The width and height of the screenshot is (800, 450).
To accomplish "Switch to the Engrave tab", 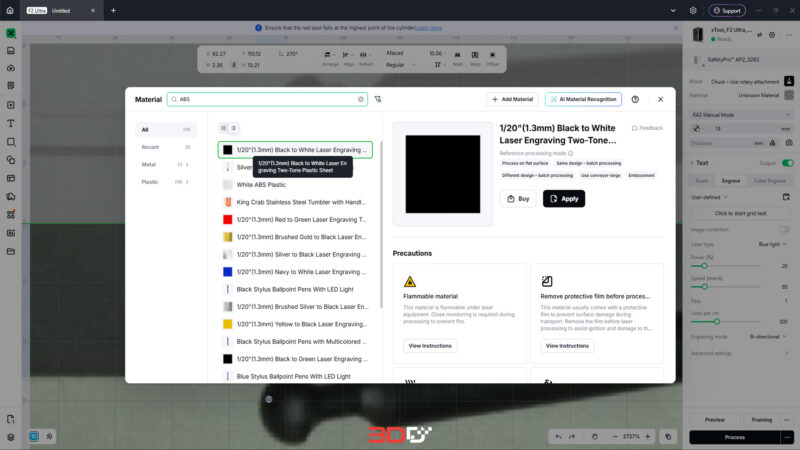I will coord(731,181).
